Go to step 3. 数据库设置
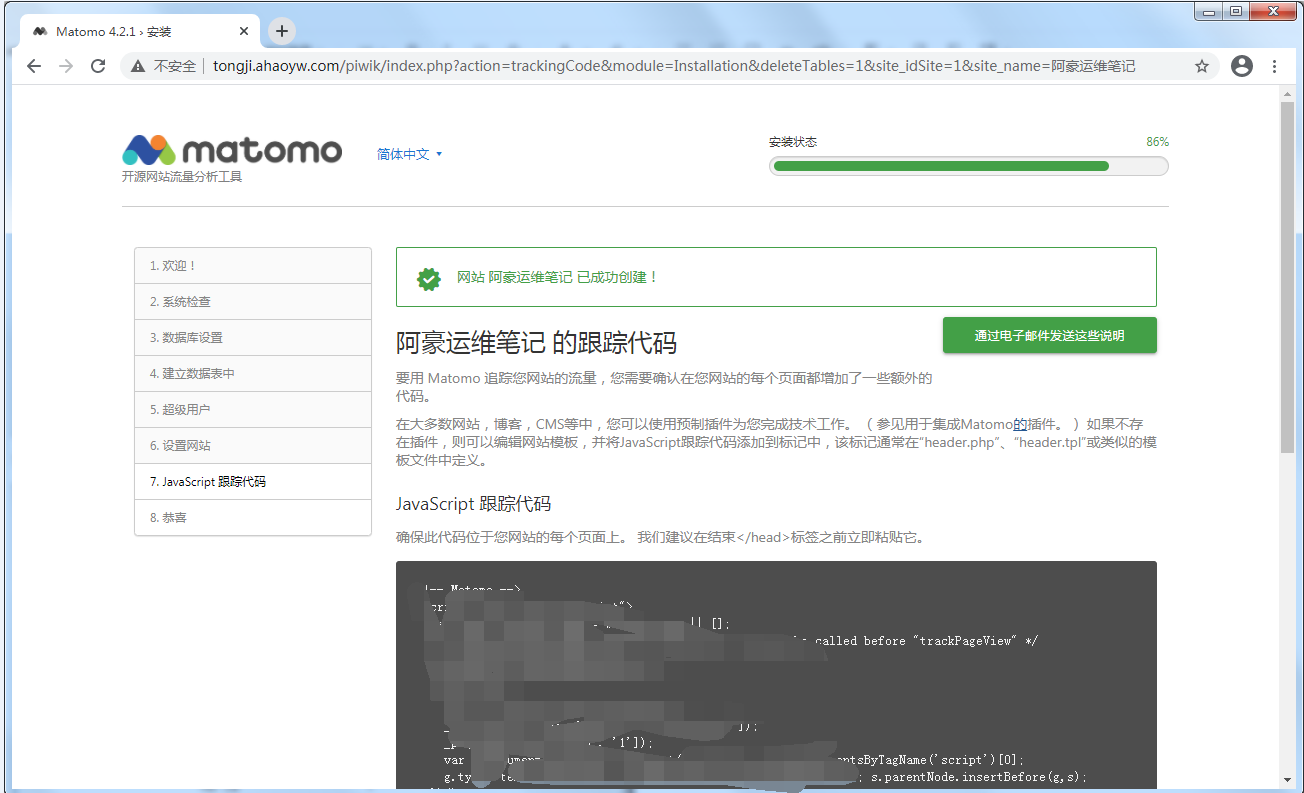Image resolution: width=1304 pixels, height=793 pixels. pyautogui.click(x=253, y=338)
